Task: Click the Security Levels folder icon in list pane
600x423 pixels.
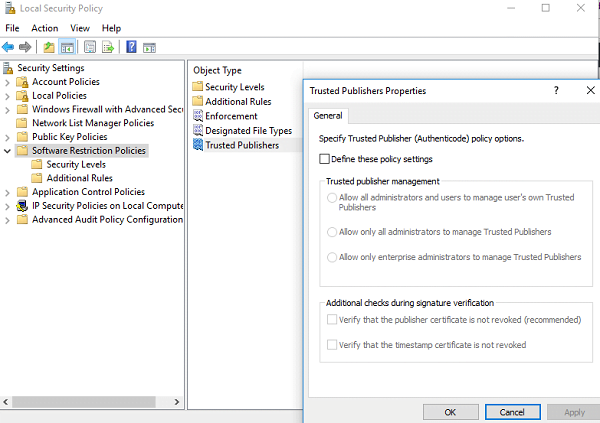Action: click(x=197, y=87)
